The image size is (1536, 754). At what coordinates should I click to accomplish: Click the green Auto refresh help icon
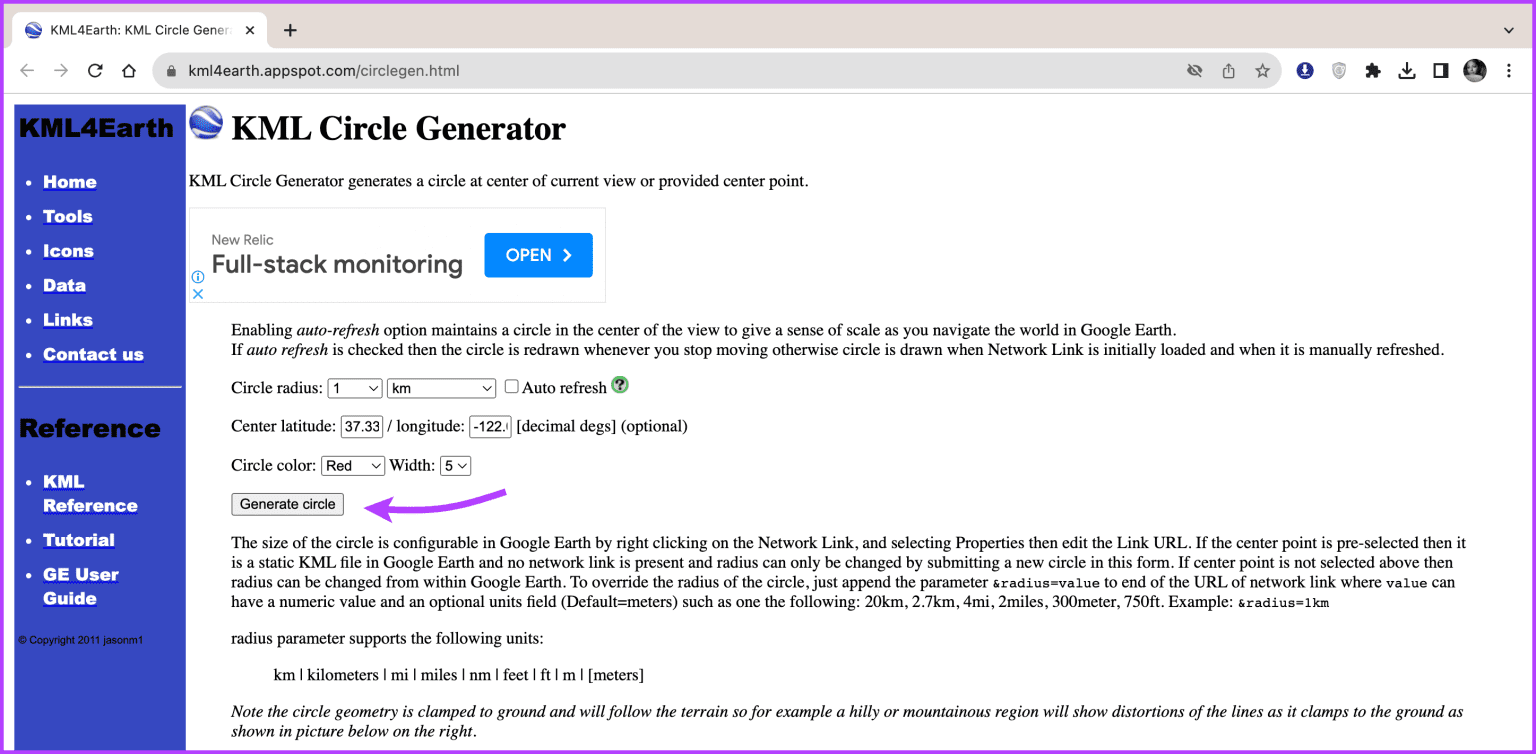coord(620,385)
